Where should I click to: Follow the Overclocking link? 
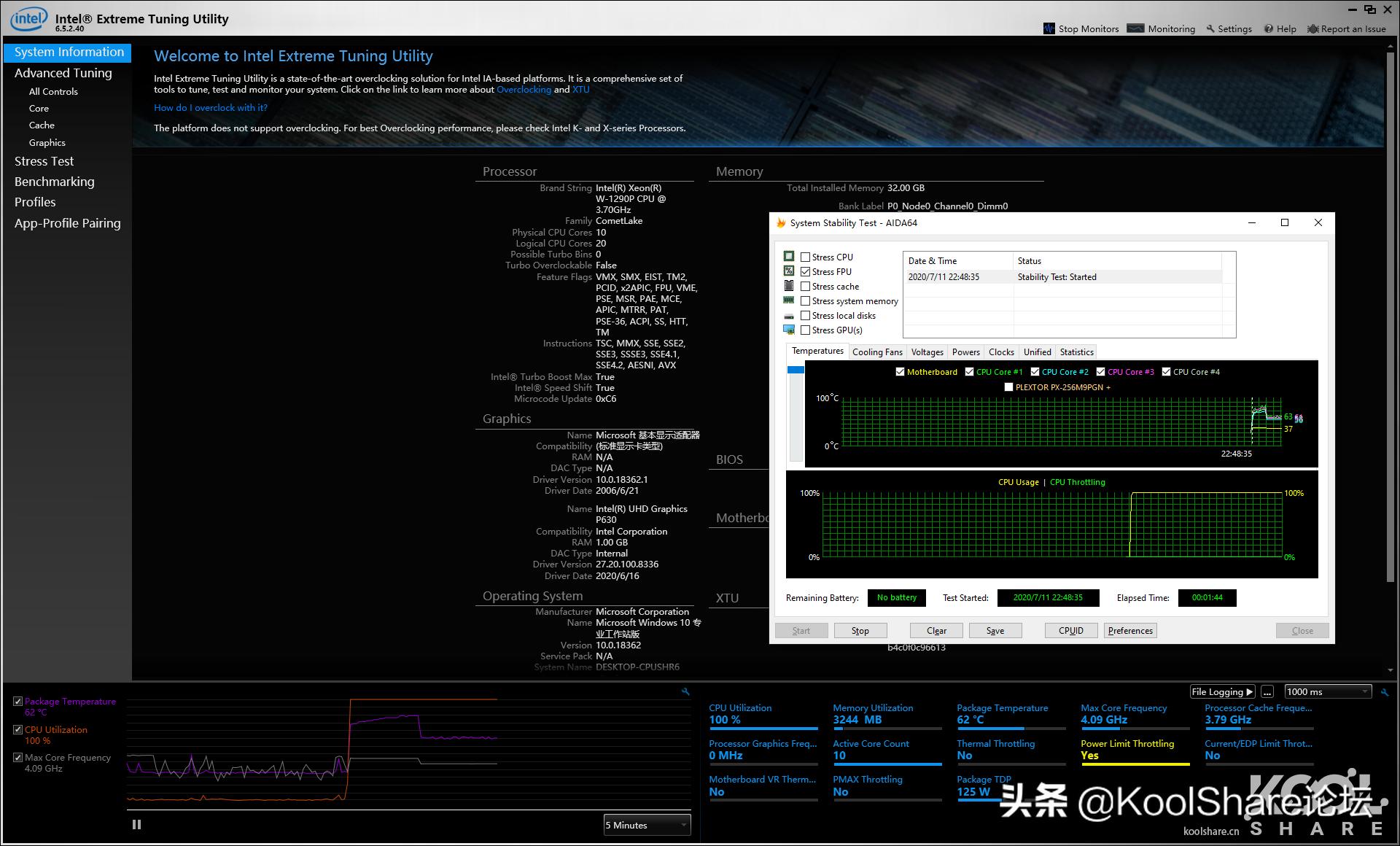(524, 90)
